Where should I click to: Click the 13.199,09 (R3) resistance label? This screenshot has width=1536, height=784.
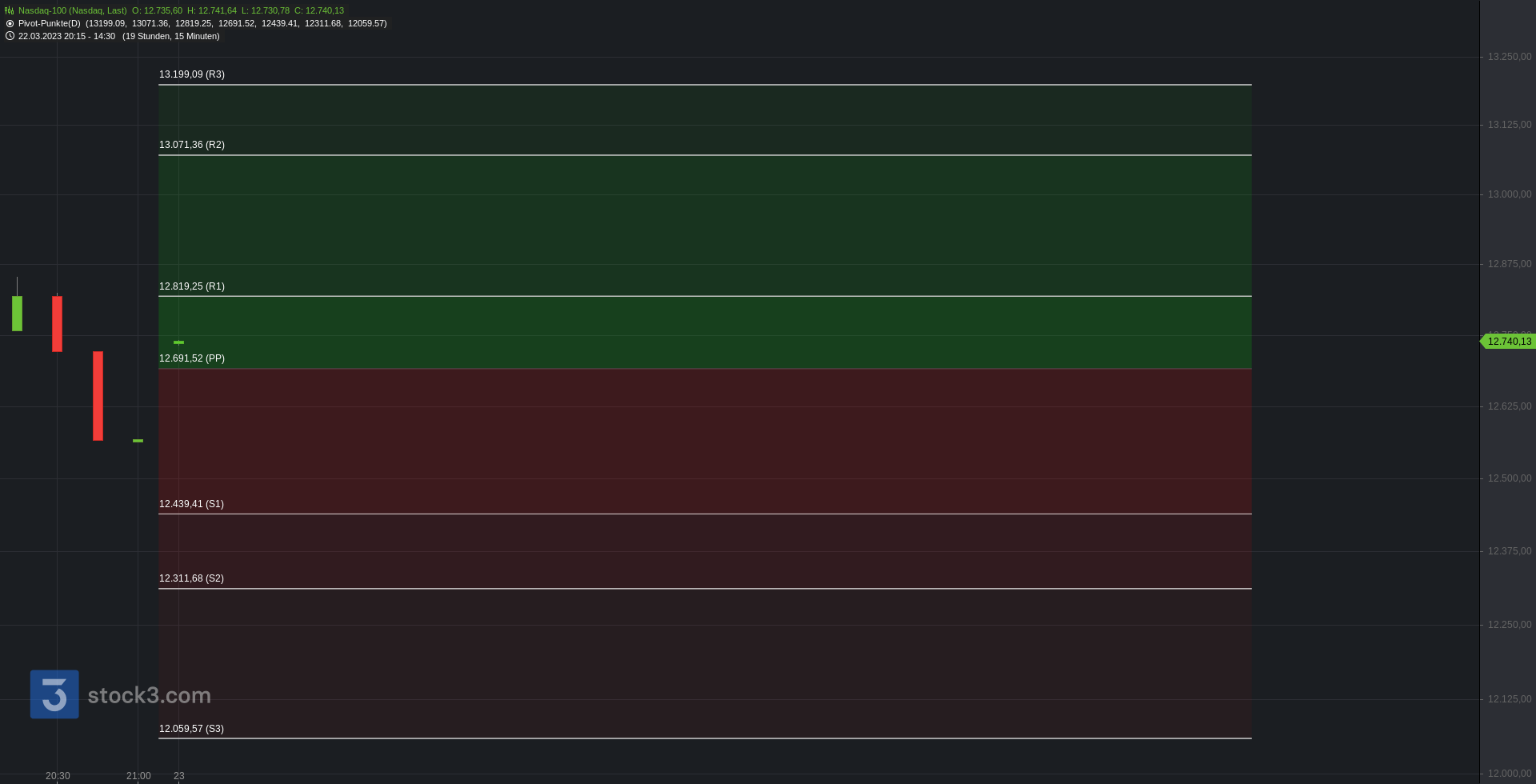pos(192,74)
